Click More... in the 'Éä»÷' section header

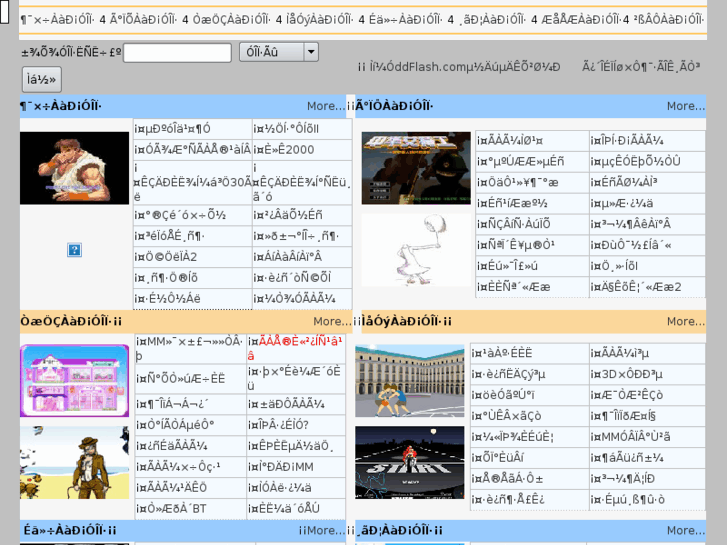[326, 530]
